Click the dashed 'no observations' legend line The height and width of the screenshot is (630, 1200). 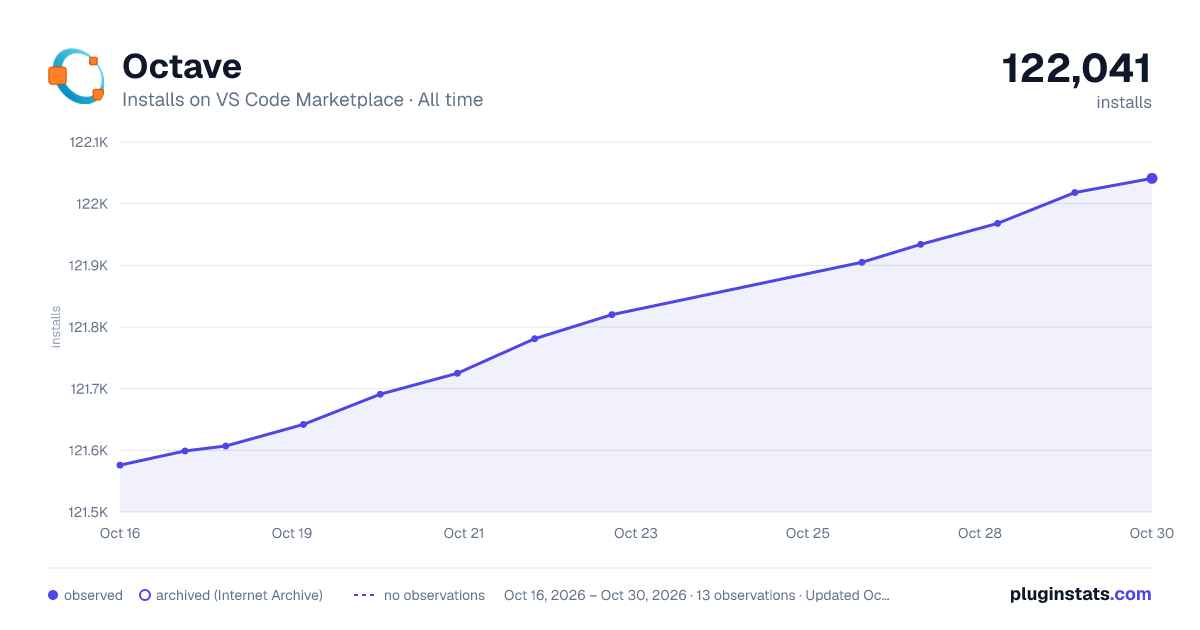click(364, 595)
